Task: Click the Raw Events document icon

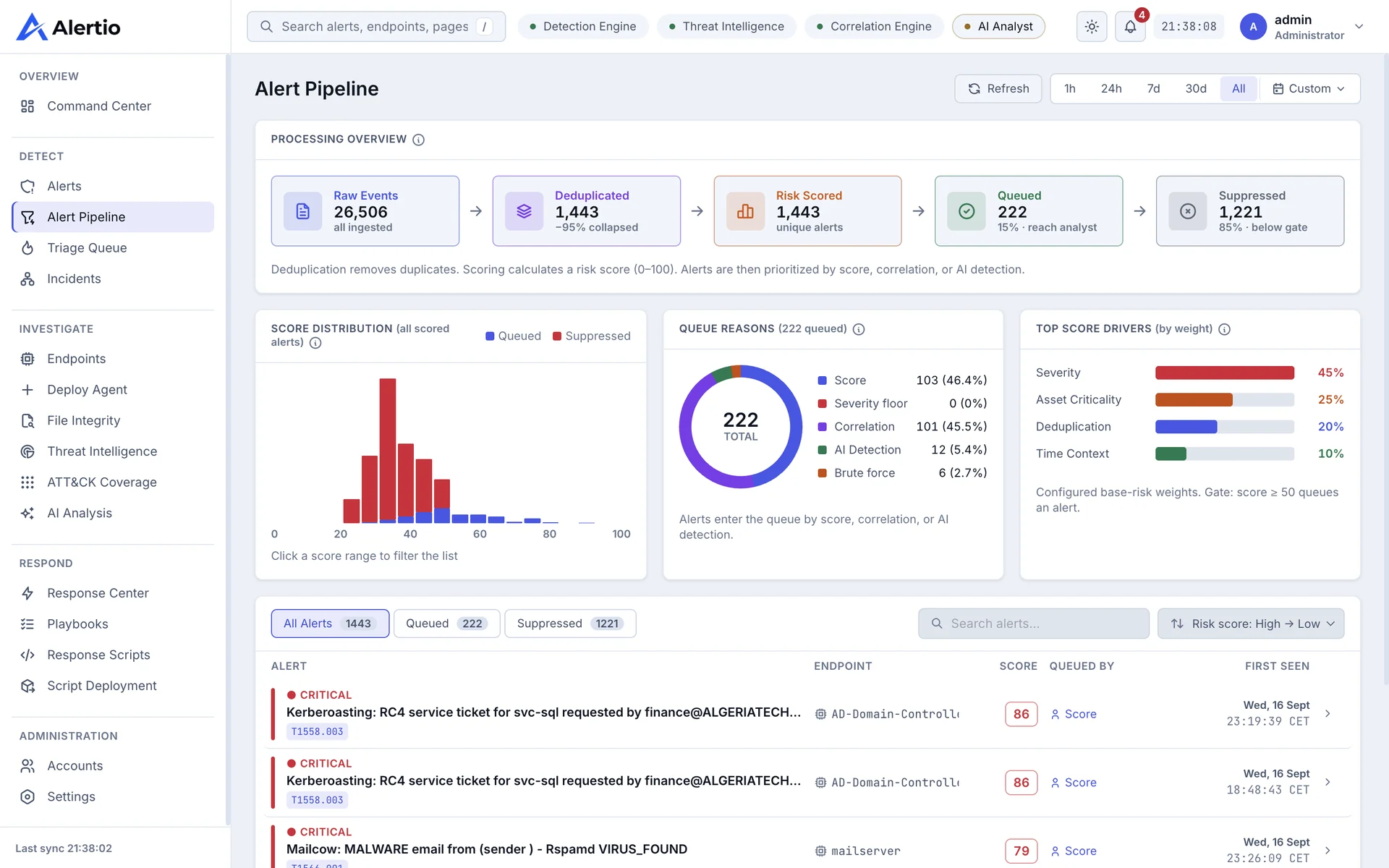Action: pos(302,211)
